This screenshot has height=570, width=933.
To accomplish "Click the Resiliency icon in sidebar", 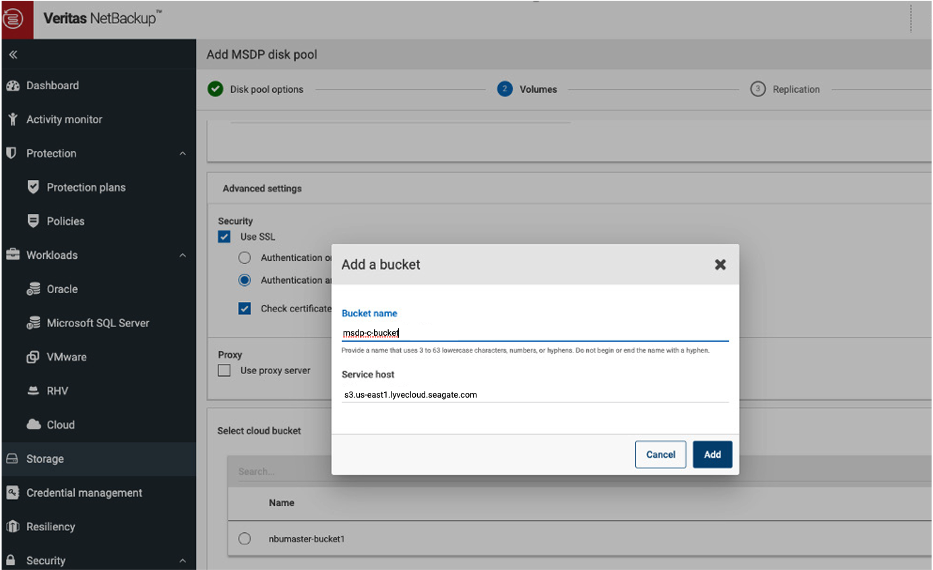I will click(12, 527).
